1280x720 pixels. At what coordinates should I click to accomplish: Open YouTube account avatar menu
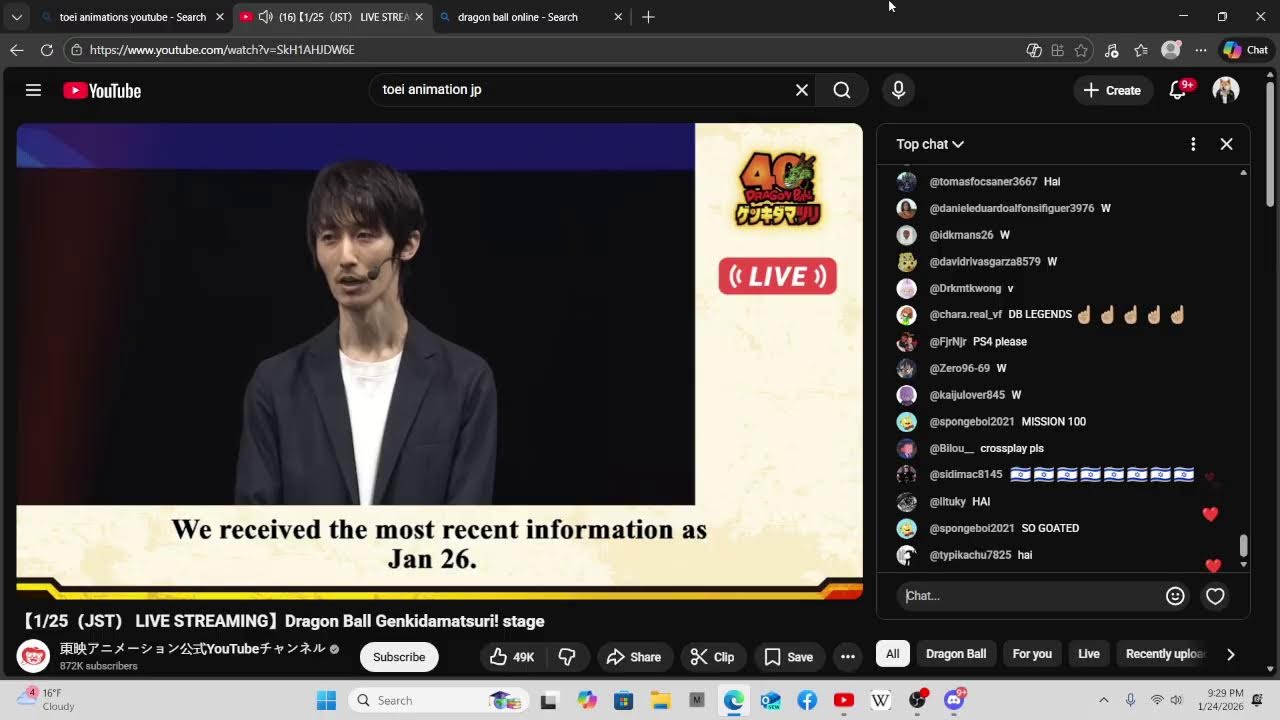click(1226, 90)
